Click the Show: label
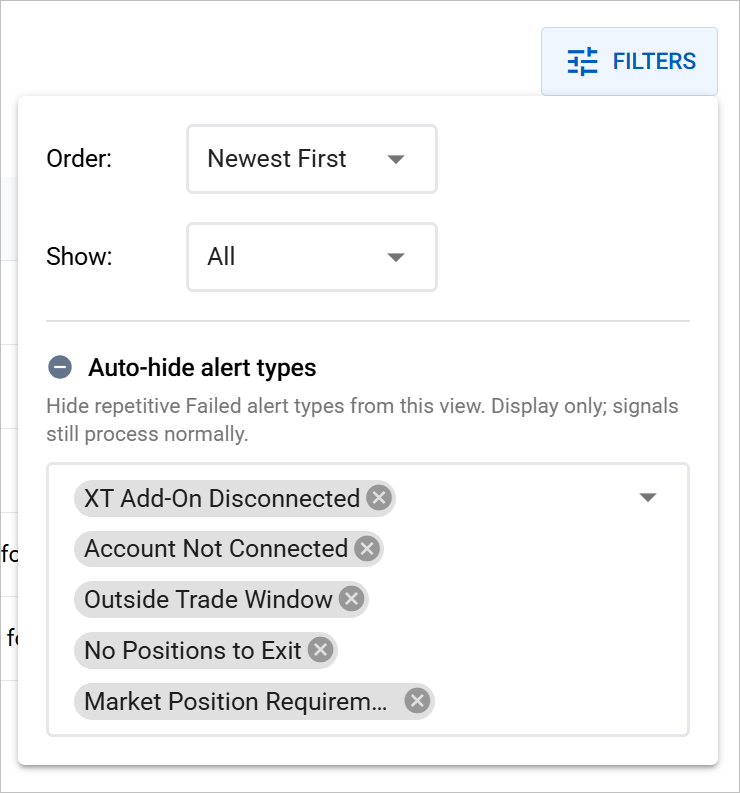This screenshot has height=793, width=740. pos(79,256)
